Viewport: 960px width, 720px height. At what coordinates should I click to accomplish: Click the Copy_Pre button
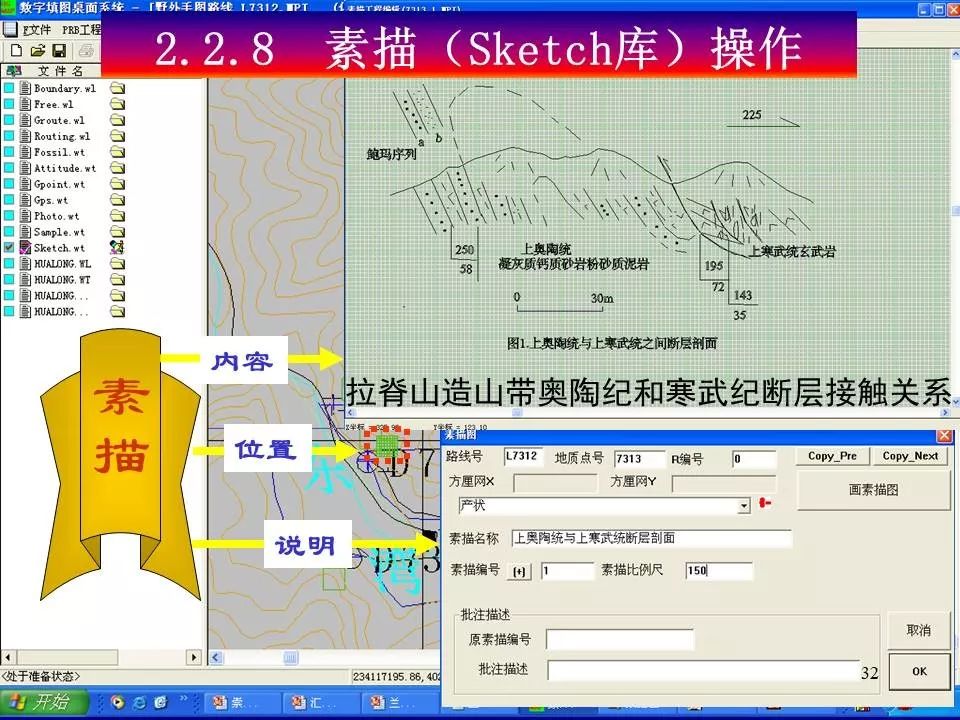tap(831, 456)
